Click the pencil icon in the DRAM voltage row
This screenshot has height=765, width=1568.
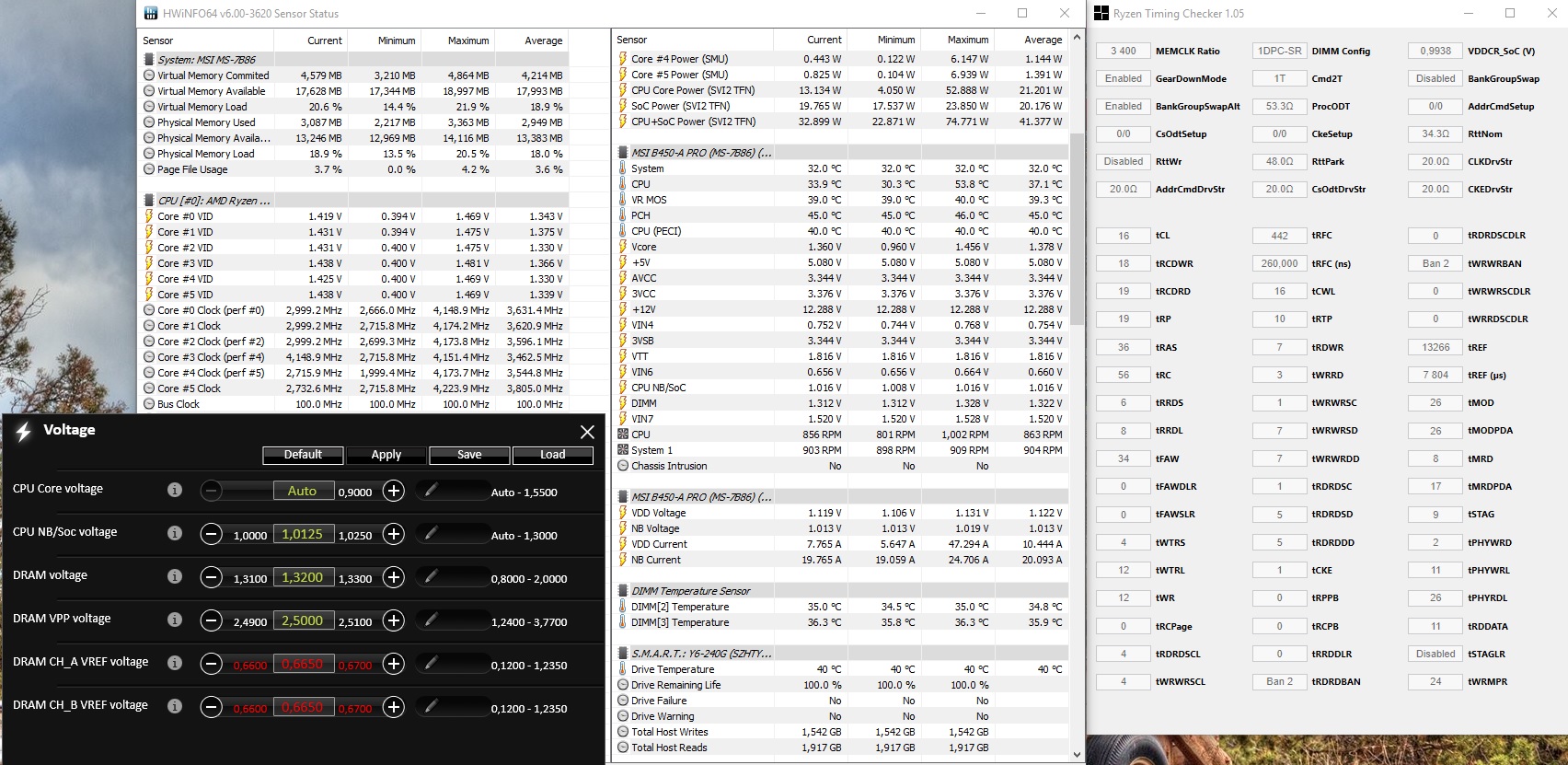(431, 577)
